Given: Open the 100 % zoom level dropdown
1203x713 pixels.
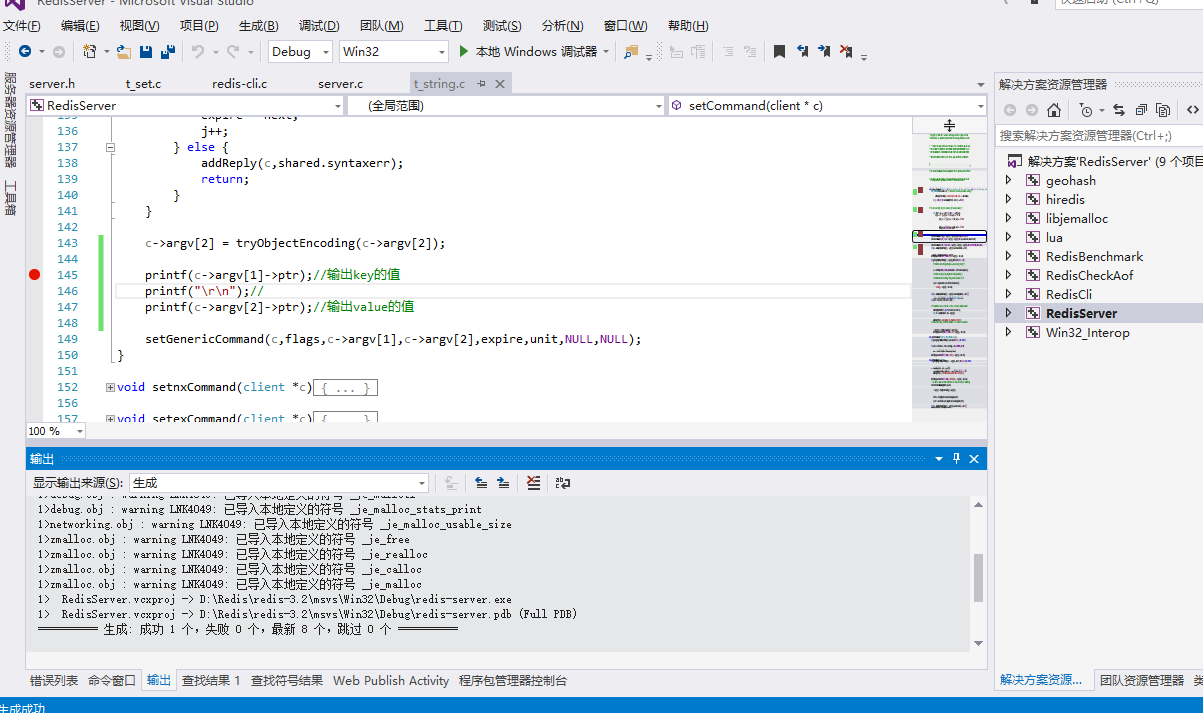Looking at the screenshot, I should click(x=56, y=431).
